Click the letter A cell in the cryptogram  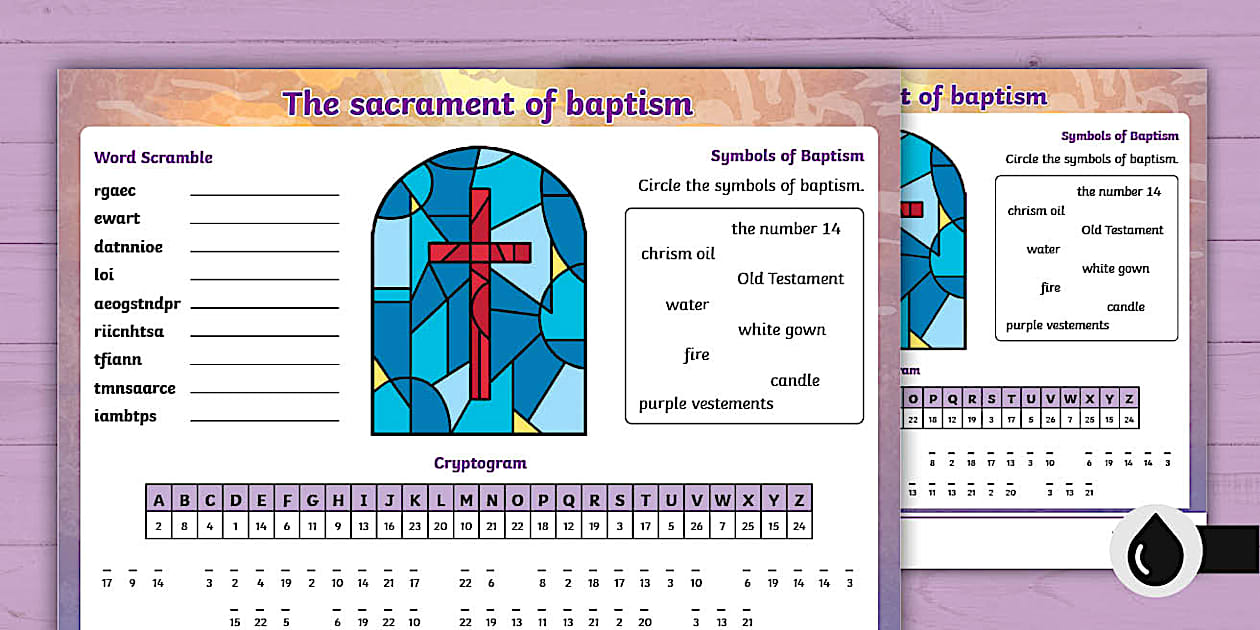pos(158,497)
